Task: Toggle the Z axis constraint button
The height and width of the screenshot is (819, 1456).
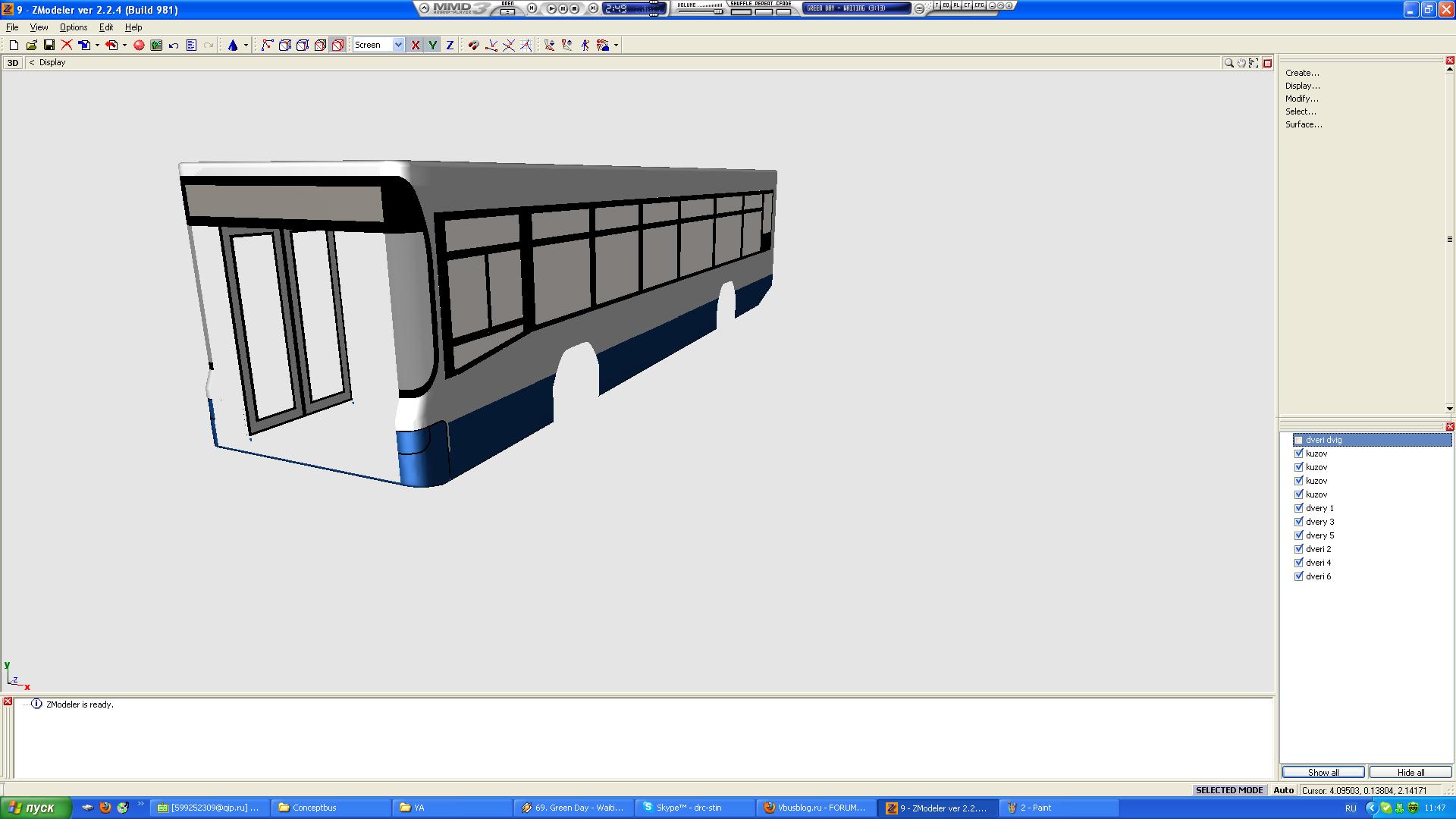Action: point(450,45)
